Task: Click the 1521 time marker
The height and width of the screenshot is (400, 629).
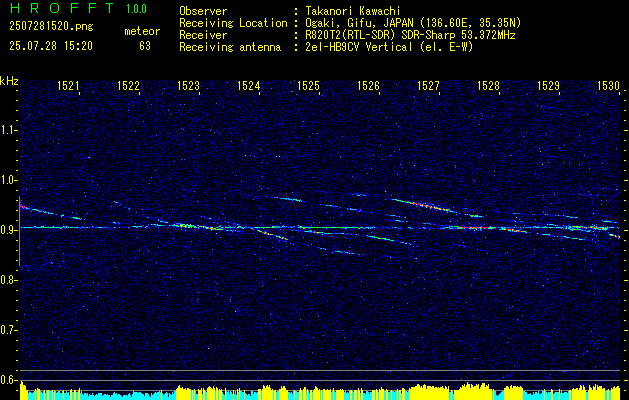Action: click(x=69, y=86)
